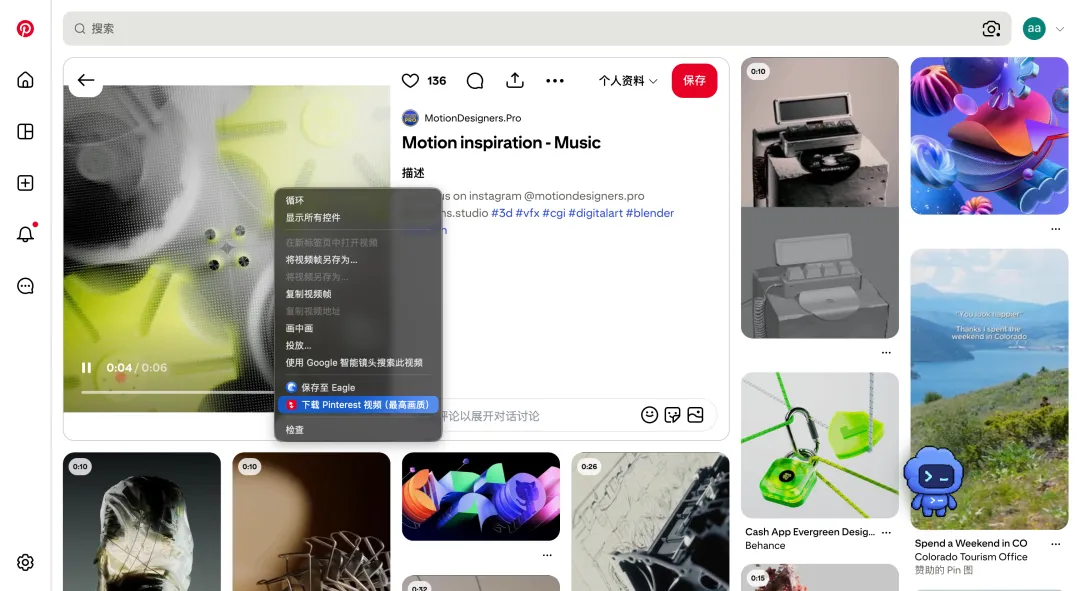This screenshot has height=591, width=1080.
Task: Open more options three dots on pin
Action: 554,81
